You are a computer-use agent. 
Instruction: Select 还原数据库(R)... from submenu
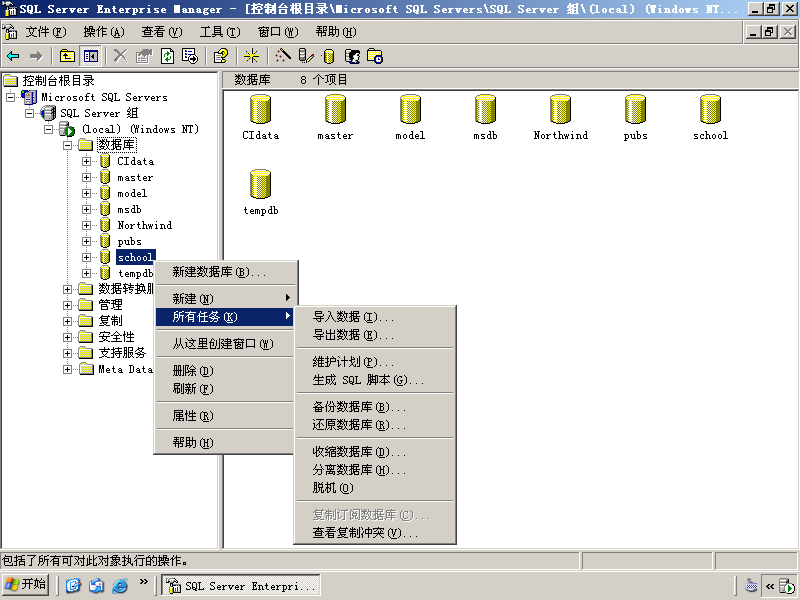point(374,425)
